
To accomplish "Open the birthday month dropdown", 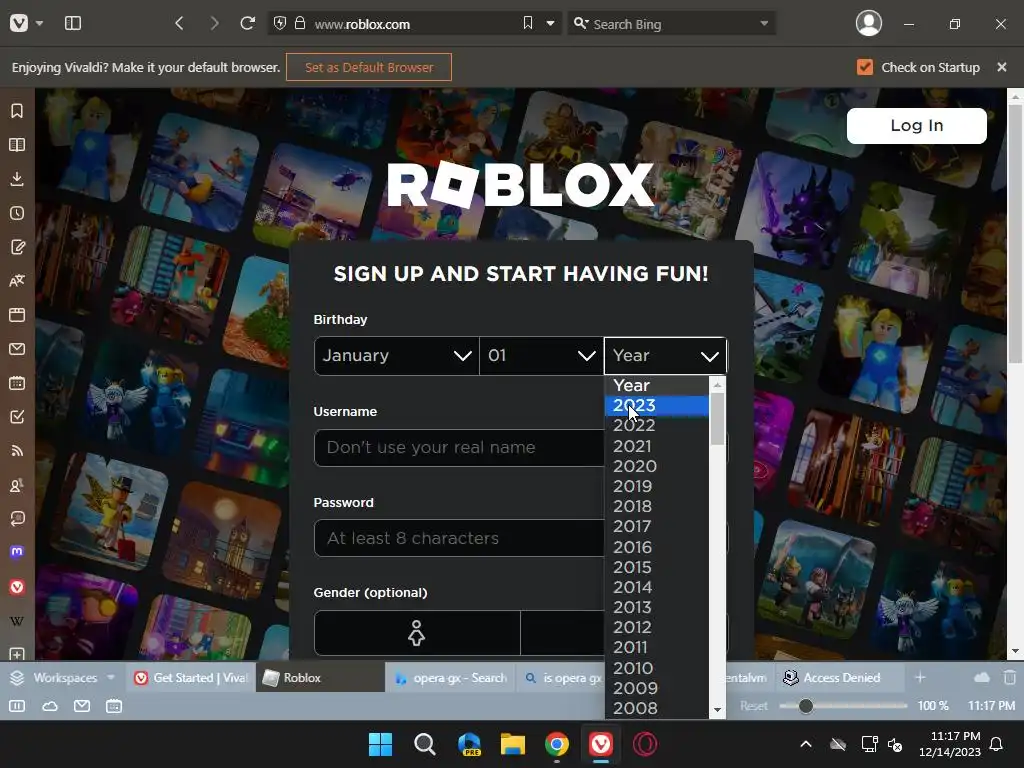I will point(396,356).
